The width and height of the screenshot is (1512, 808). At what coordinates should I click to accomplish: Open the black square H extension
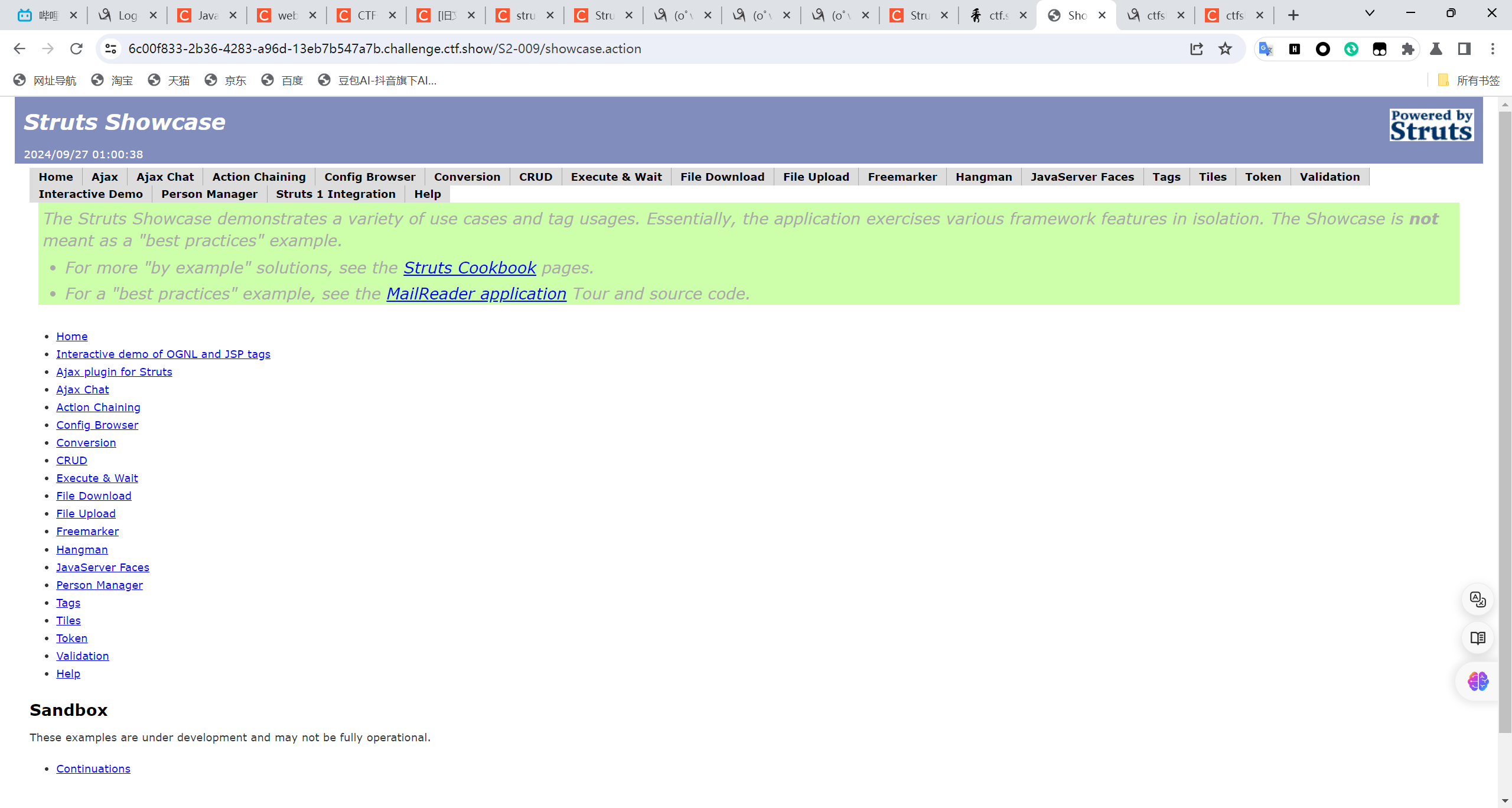click(1294, 49)
